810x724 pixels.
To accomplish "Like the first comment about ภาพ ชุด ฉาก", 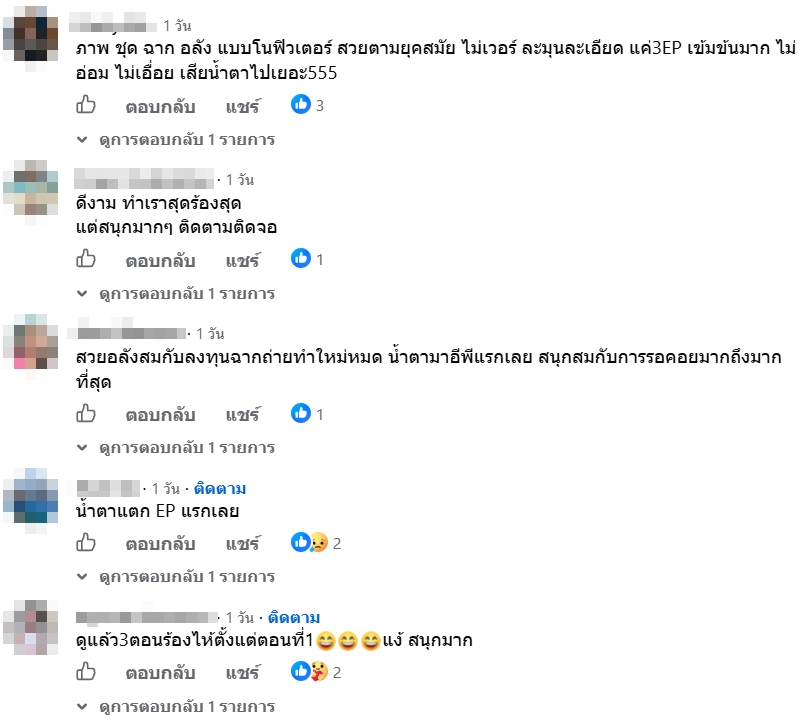I will click(86, 105).
